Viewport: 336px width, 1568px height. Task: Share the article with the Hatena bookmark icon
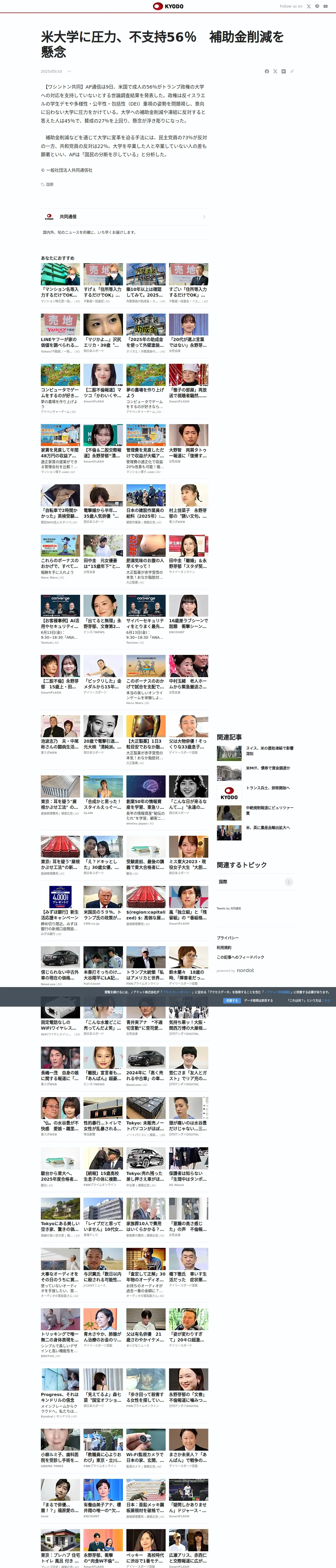[284, 71]
